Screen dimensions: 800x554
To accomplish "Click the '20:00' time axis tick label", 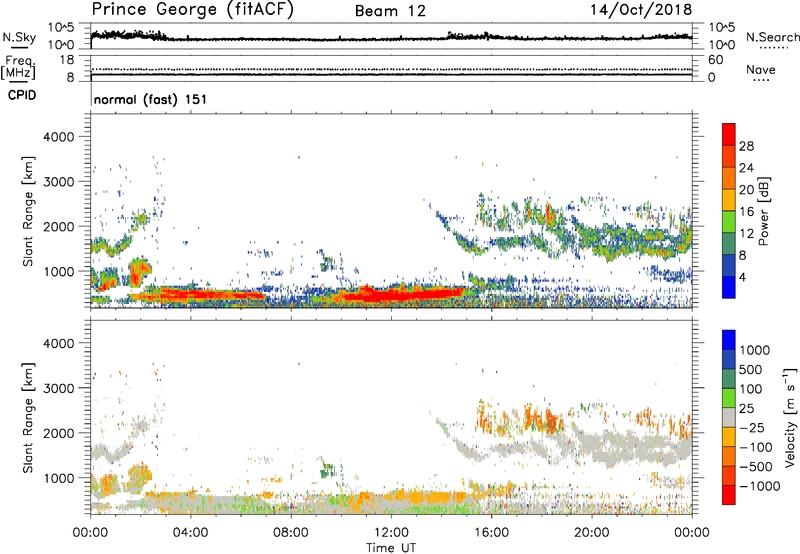I will click(x=591, y=533).
